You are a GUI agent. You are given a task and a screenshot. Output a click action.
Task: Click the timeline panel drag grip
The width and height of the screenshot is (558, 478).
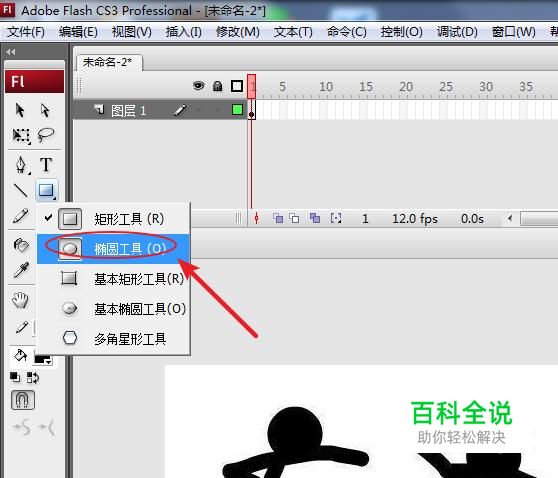(x=79, y=86)
